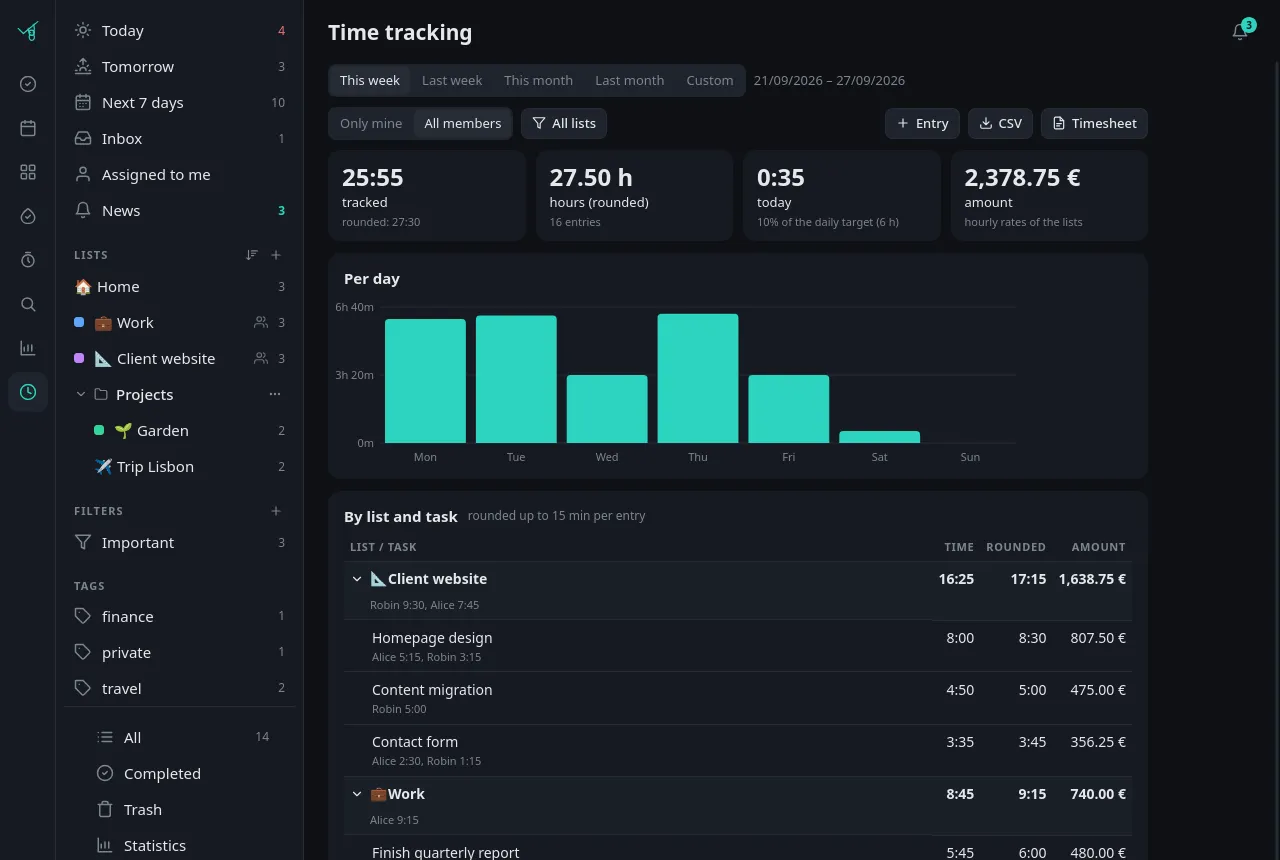Add a new filter with the FILTERS plus
Image resolution: width=1280 pixels, height=860 pixels.
[276, 511]
